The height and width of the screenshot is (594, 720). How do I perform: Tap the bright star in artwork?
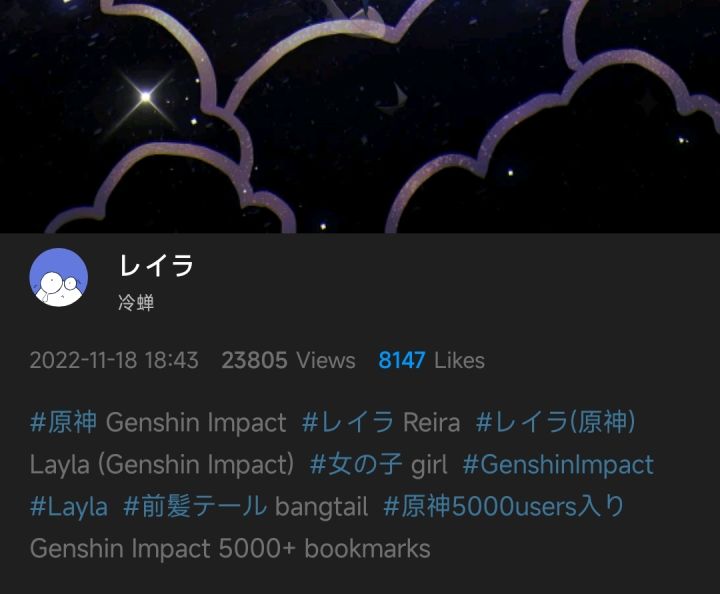tap(146, 97)
